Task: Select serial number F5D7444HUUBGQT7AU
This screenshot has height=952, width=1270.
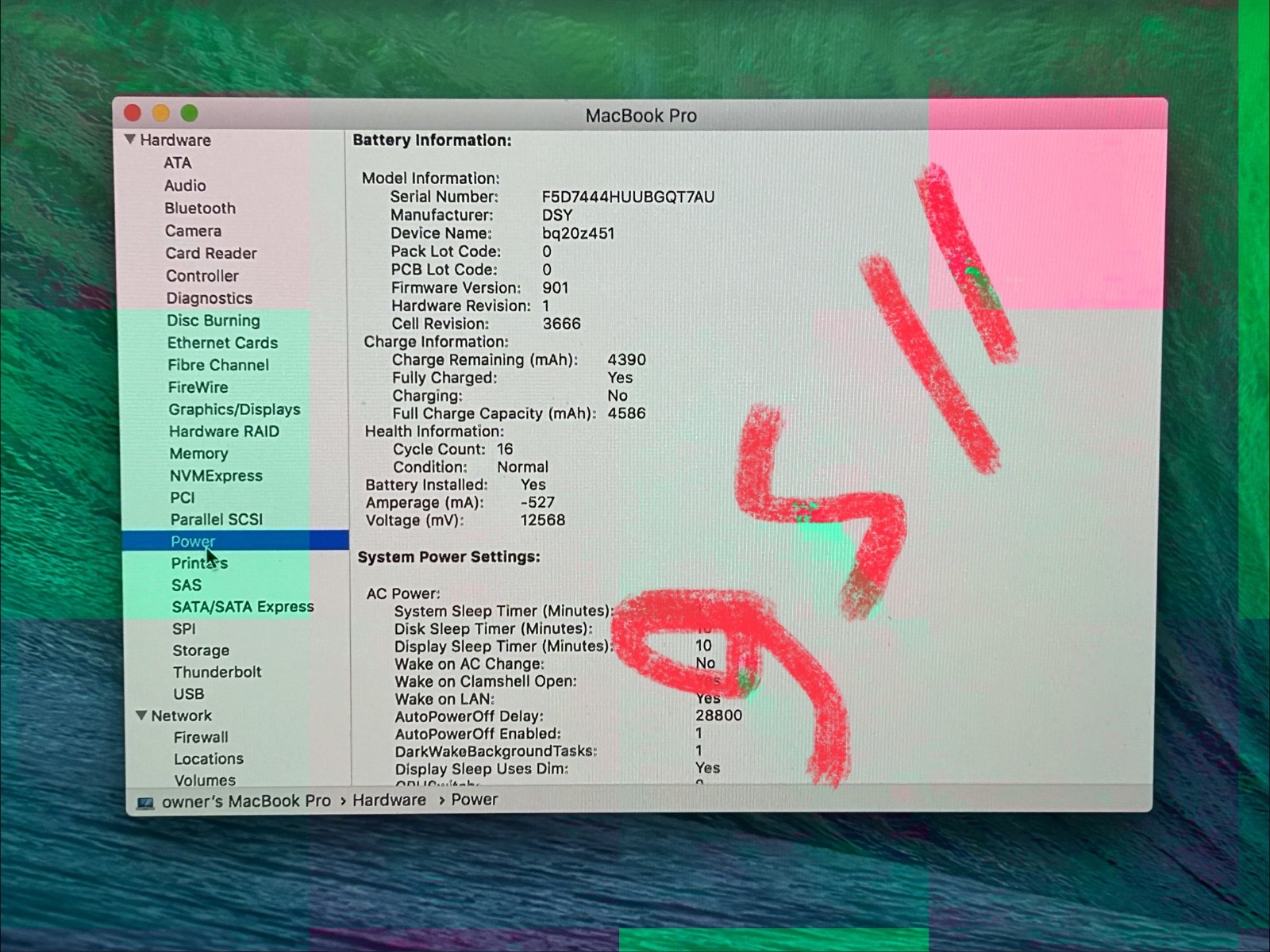Action: [628, 197]
